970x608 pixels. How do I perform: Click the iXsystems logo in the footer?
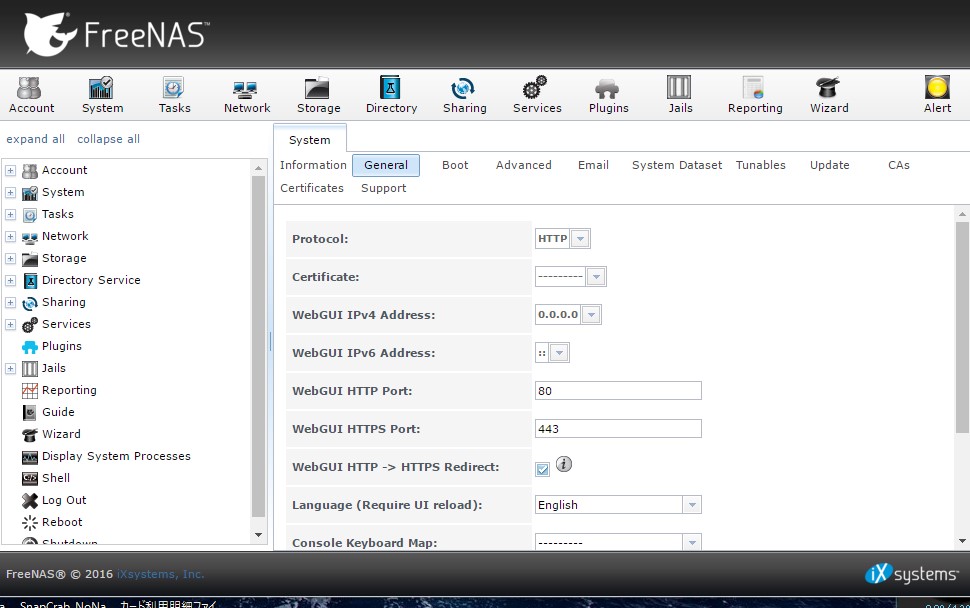[911, 574]
